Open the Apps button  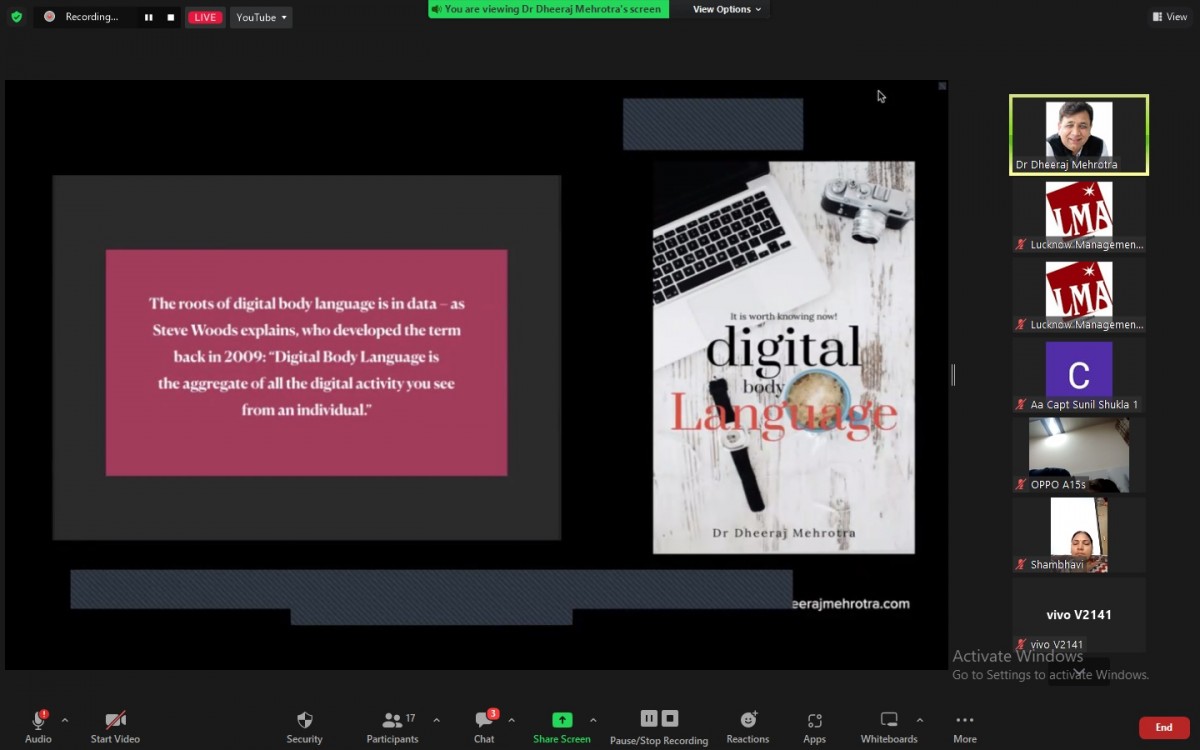tap(814, 726)
